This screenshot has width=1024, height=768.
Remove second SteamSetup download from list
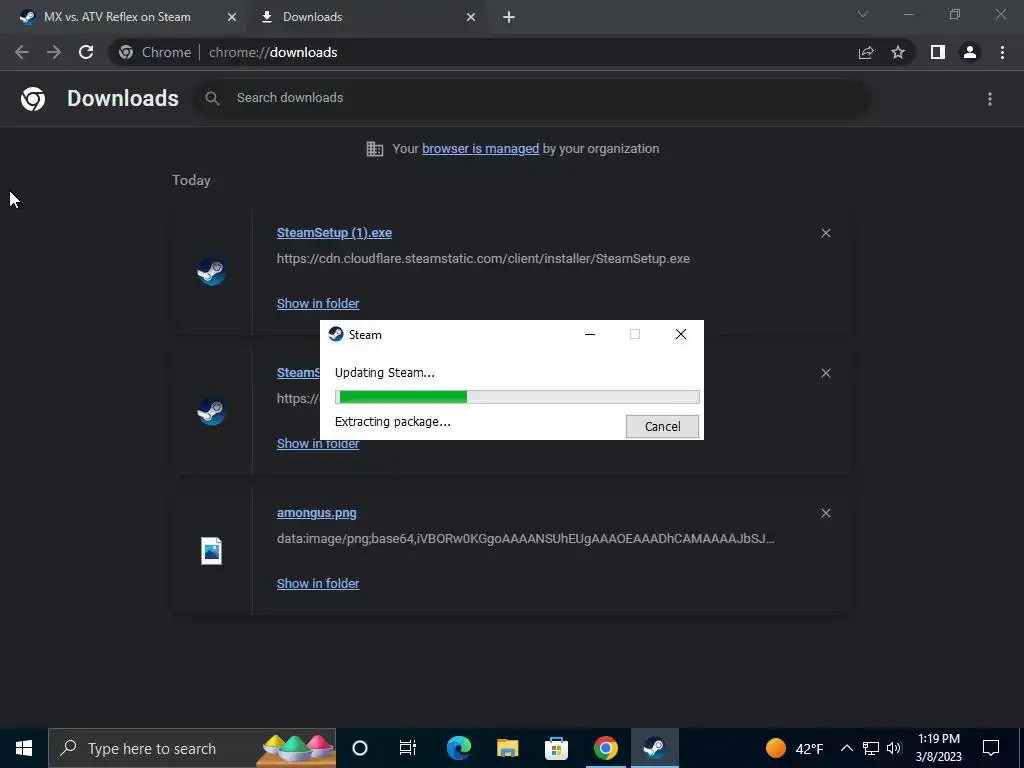[825, 373]
